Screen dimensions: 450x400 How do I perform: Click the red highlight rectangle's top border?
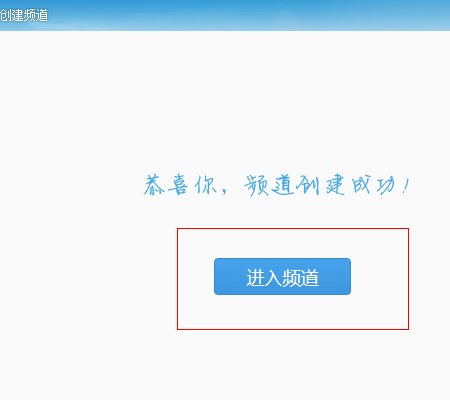point(293,229)
